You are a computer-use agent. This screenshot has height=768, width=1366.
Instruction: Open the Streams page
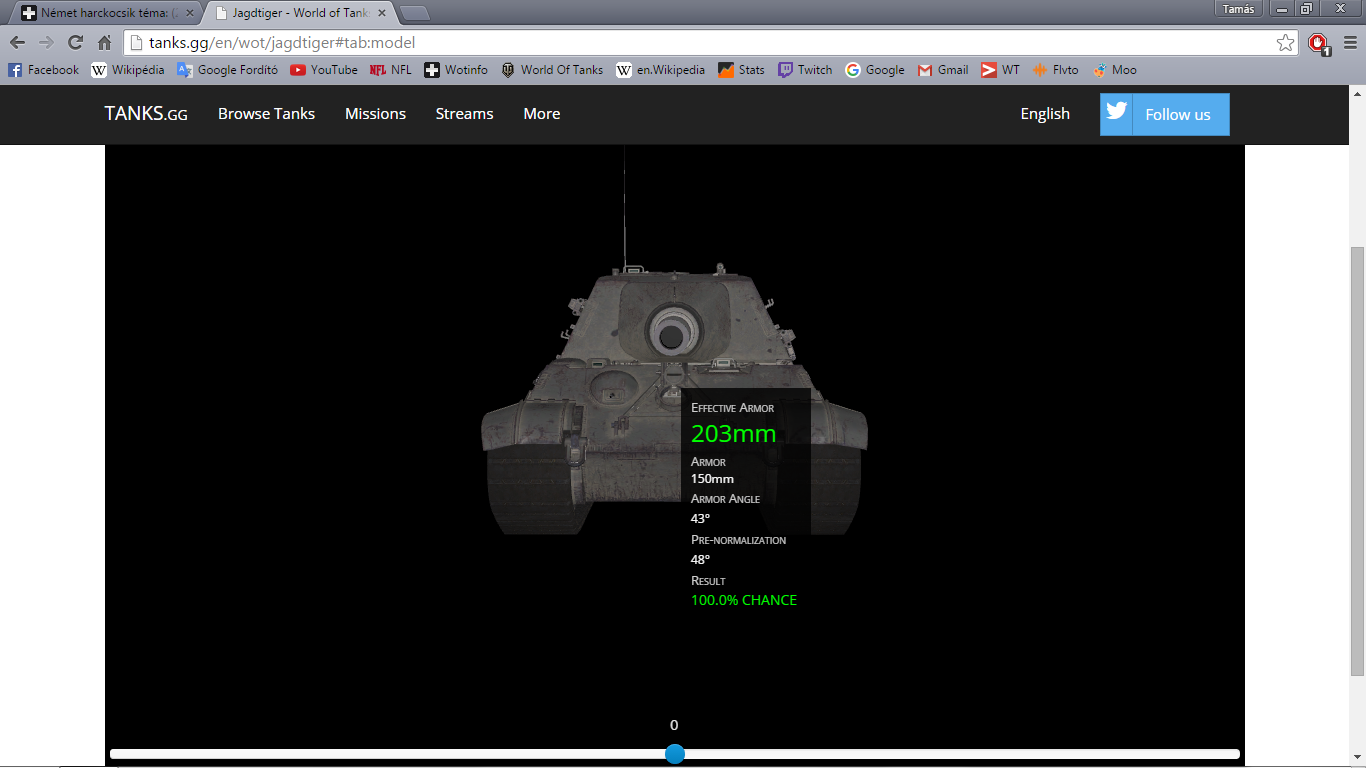(x=464, y=114)
